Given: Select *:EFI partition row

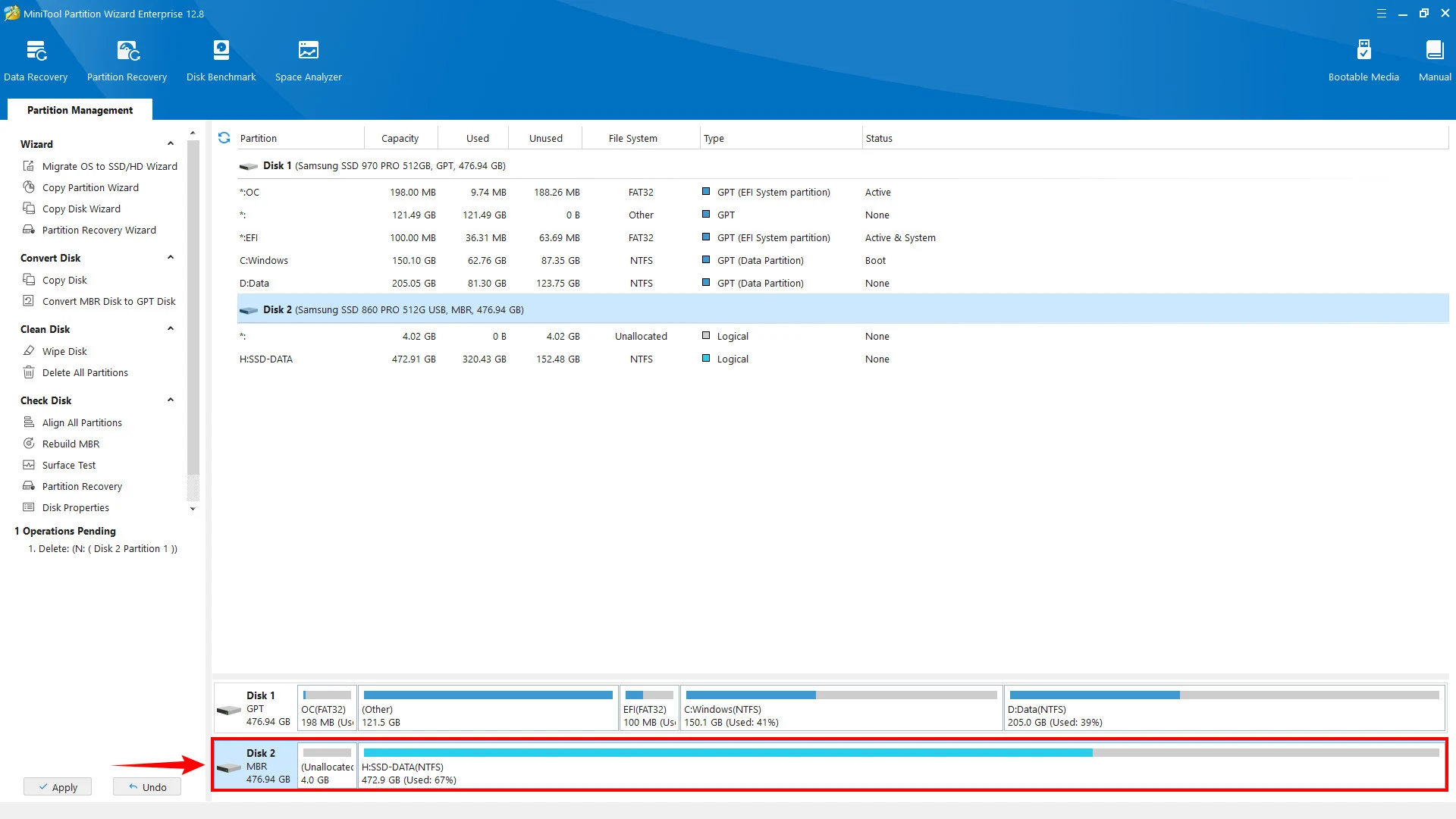Looking at the screenshot, I should [x=843, y=237].
